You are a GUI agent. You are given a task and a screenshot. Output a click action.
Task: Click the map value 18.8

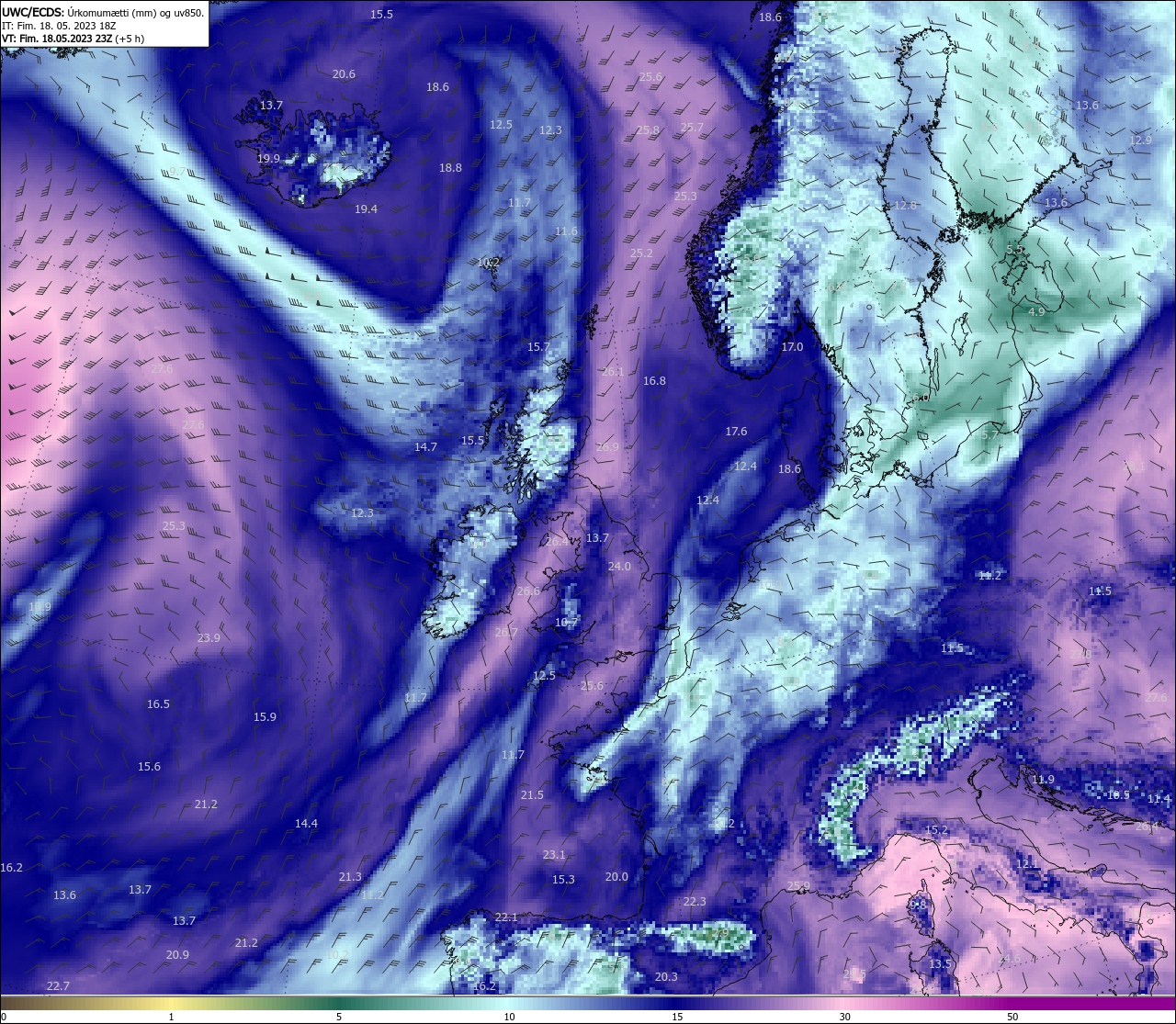point(450,168)
